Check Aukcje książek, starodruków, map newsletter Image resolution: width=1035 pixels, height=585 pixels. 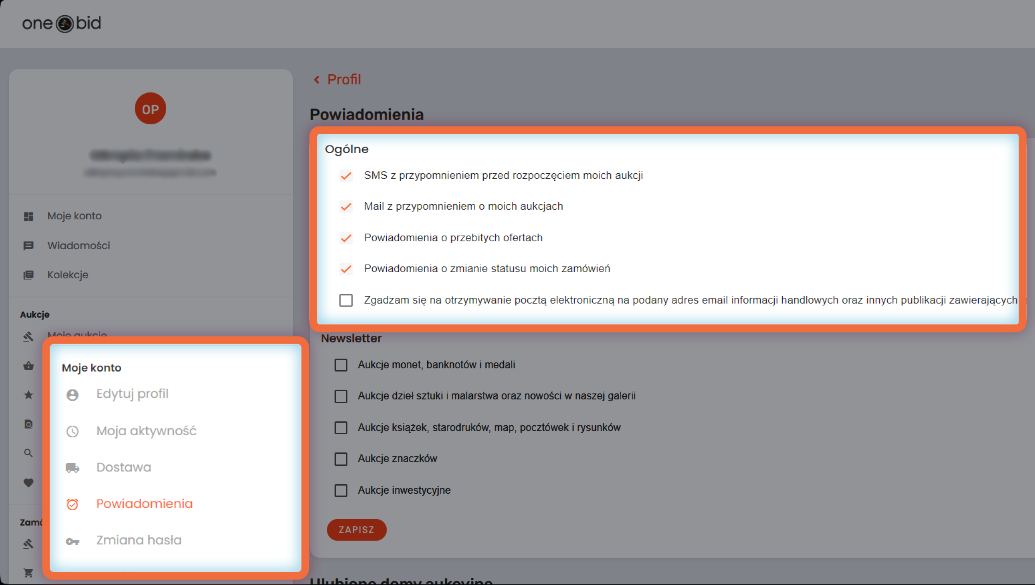pos(341,428)
